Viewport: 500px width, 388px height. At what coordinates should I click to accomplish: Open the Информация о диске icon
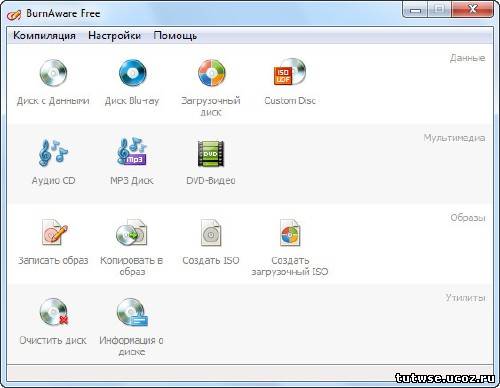[x=132, y=312]
